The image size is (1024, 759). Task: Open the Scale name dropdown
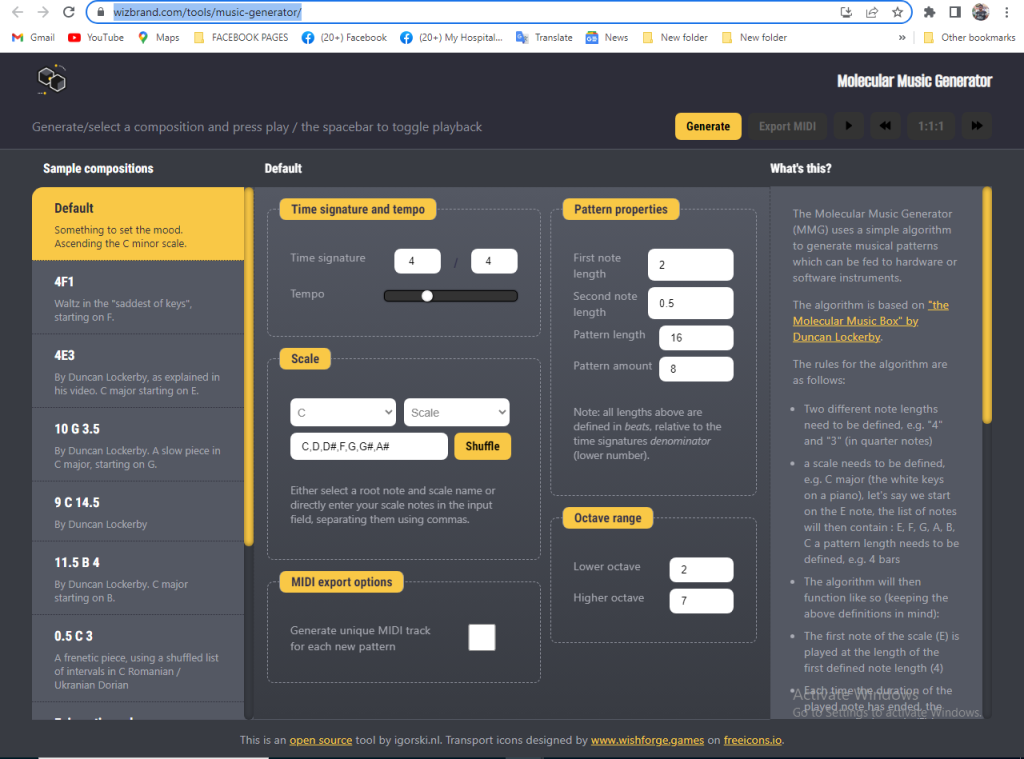point(456,412)
